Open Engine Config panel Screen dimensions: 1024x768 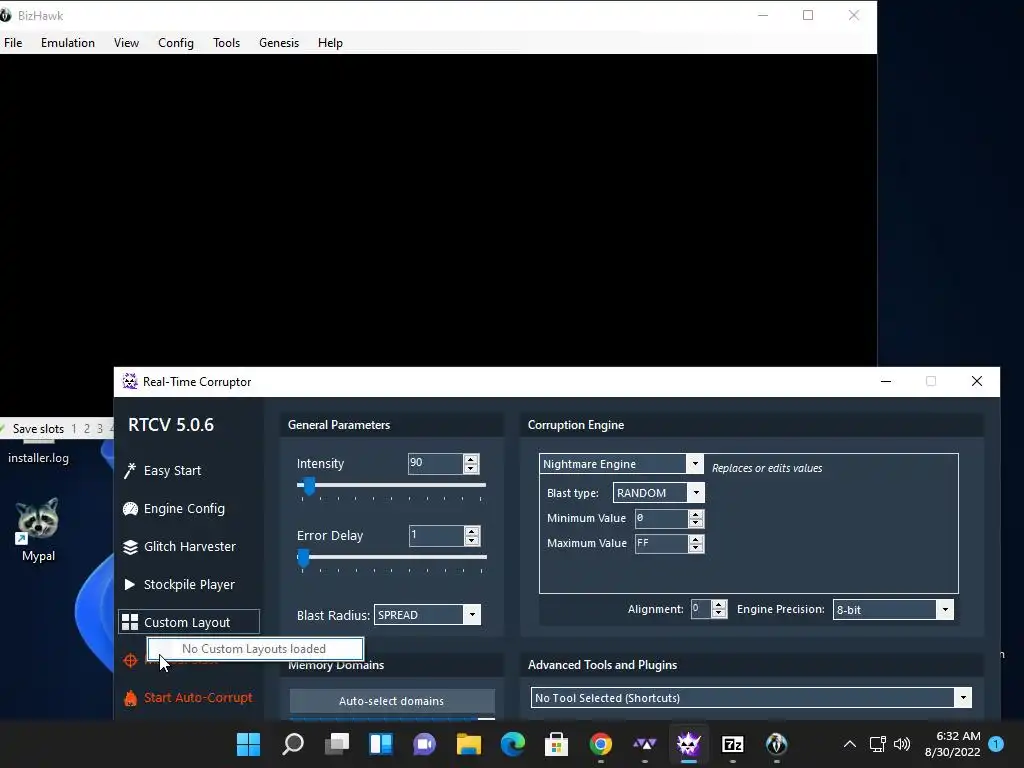point(174,508)
